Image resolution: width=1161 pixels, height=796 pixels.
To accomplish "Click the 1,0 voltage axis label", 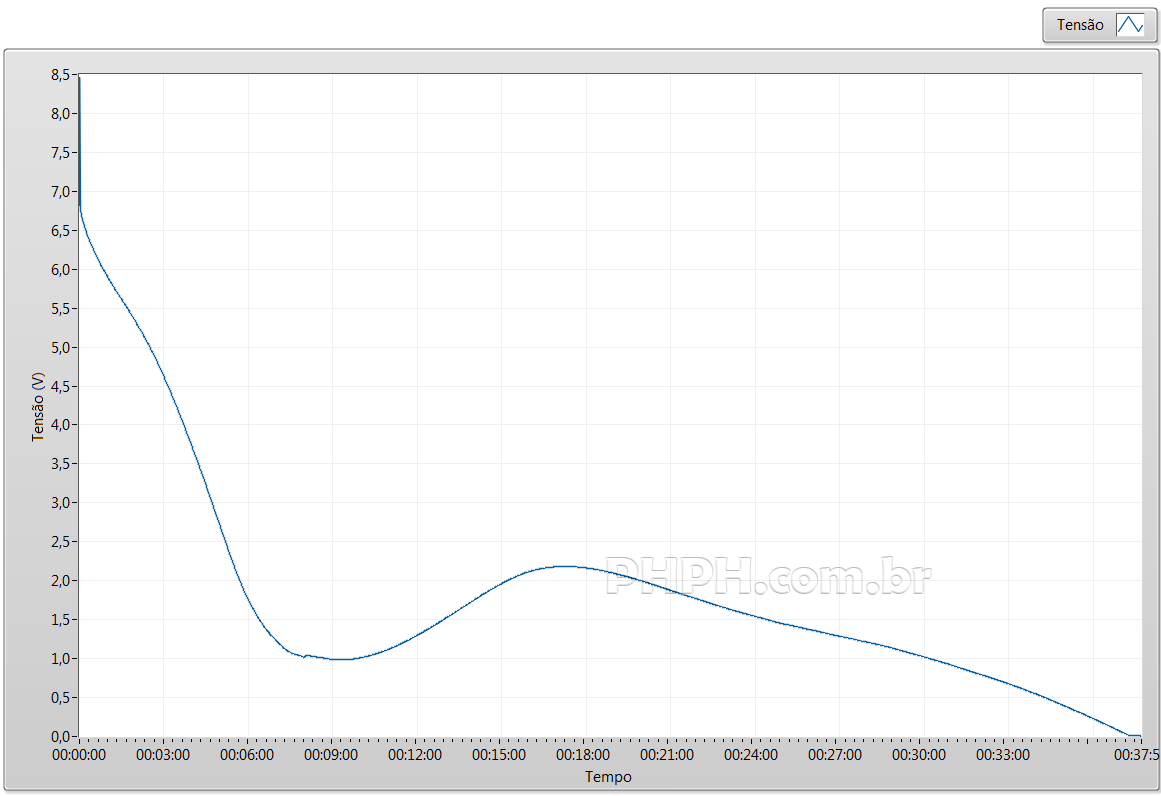I will click(x=61, y=659).
